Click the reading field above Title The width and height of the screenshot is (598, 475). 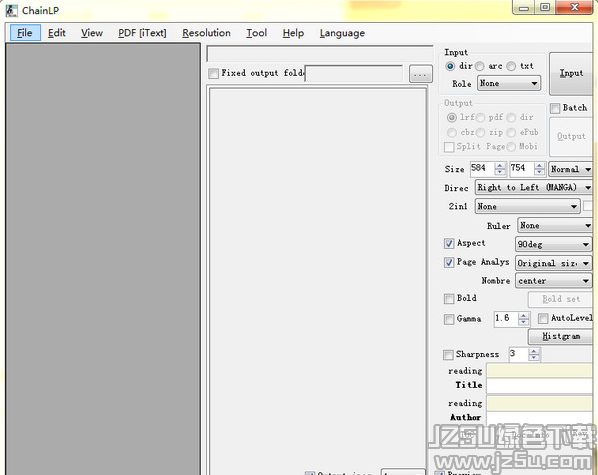pos(540,371)
